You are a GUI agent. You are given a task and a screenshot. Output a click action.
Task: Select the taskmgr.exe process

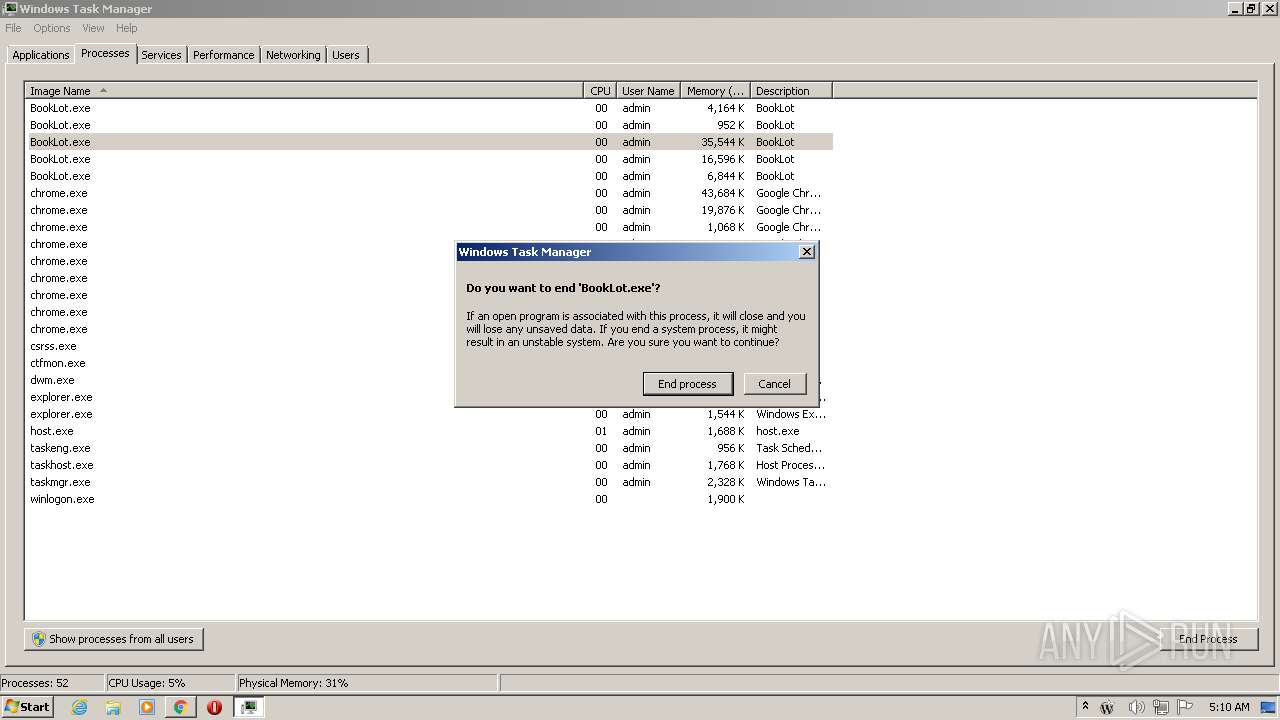pos(60,482)
